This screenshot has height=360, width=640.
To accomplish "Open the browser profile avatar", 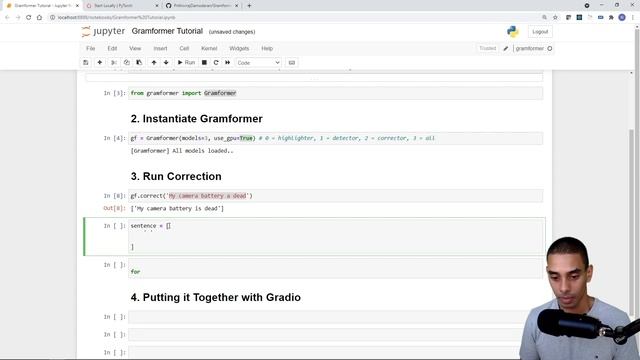I will [x=622, y=18].
